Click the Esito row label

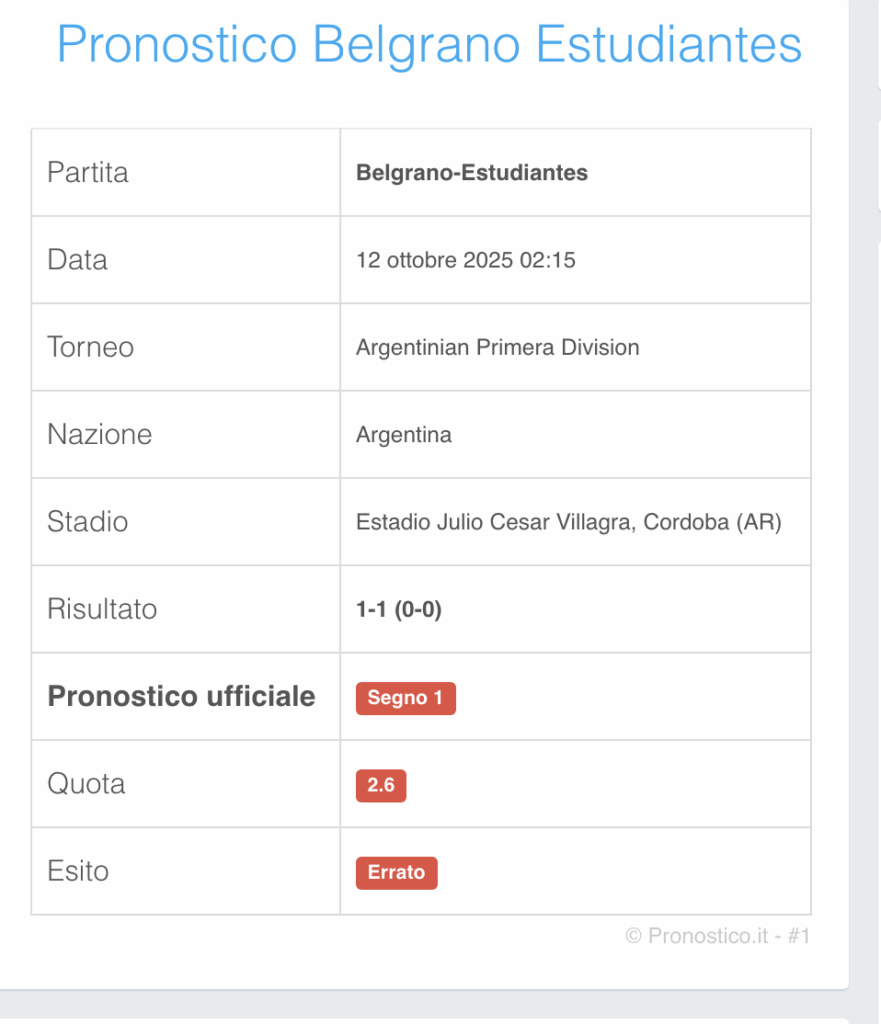point(78,871)
